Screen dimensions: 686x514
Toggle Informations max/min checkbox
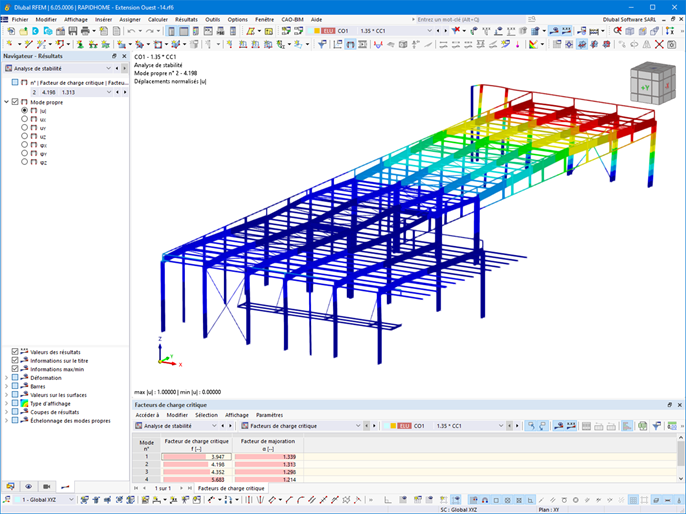click(x=15, y=369)
